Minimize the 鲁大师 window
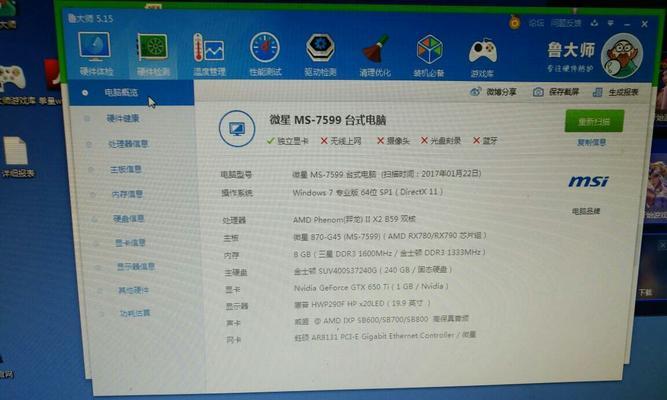 tap(627, 25)
